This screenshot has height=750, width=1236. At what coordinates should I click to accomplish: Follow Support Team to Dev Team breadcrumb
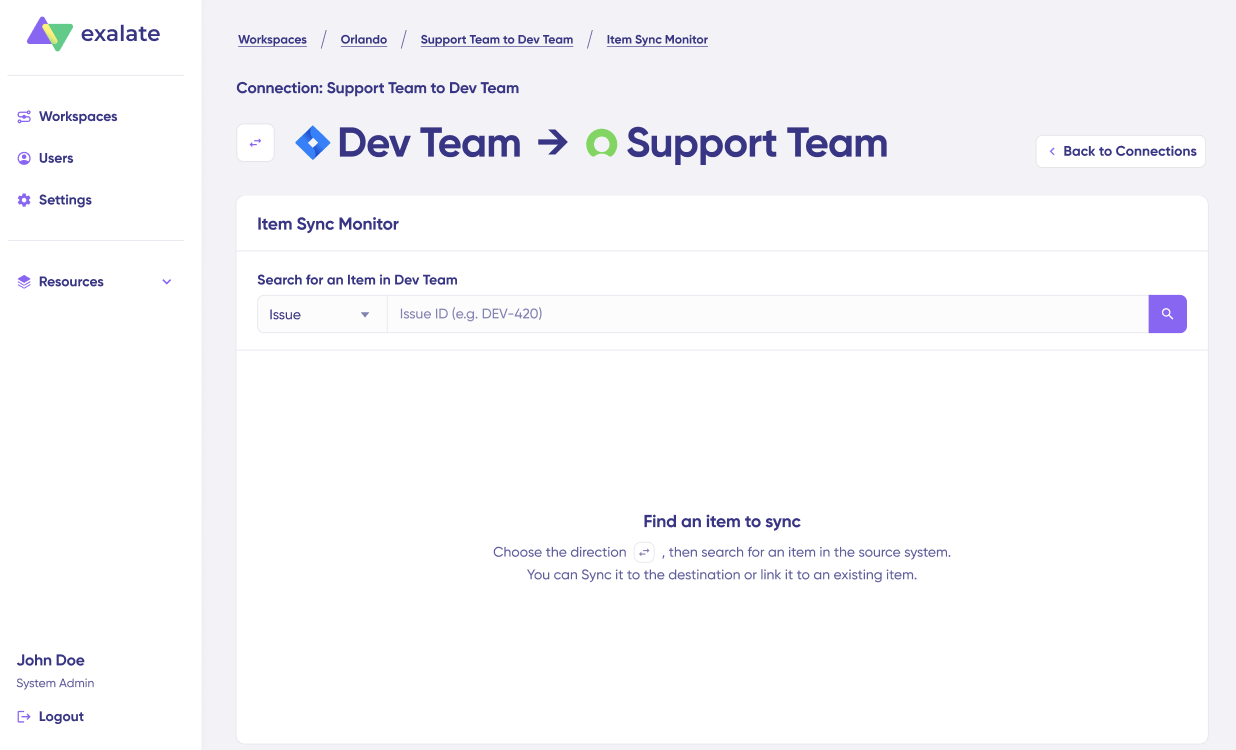point(497,40)
